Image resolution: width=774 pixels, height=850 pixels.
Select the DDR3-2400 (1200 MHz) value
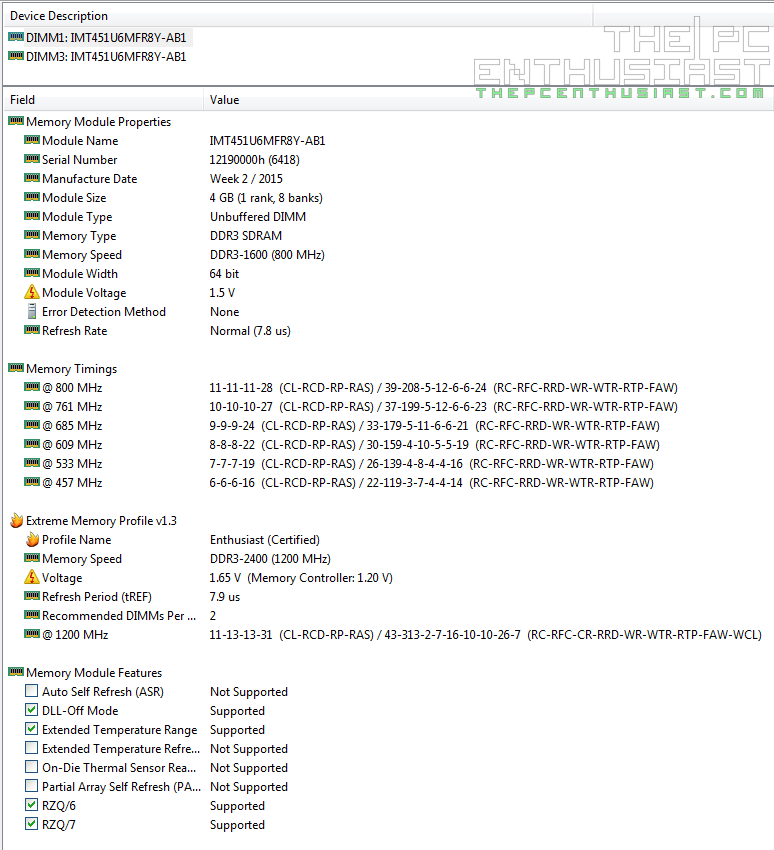[270, 559]
